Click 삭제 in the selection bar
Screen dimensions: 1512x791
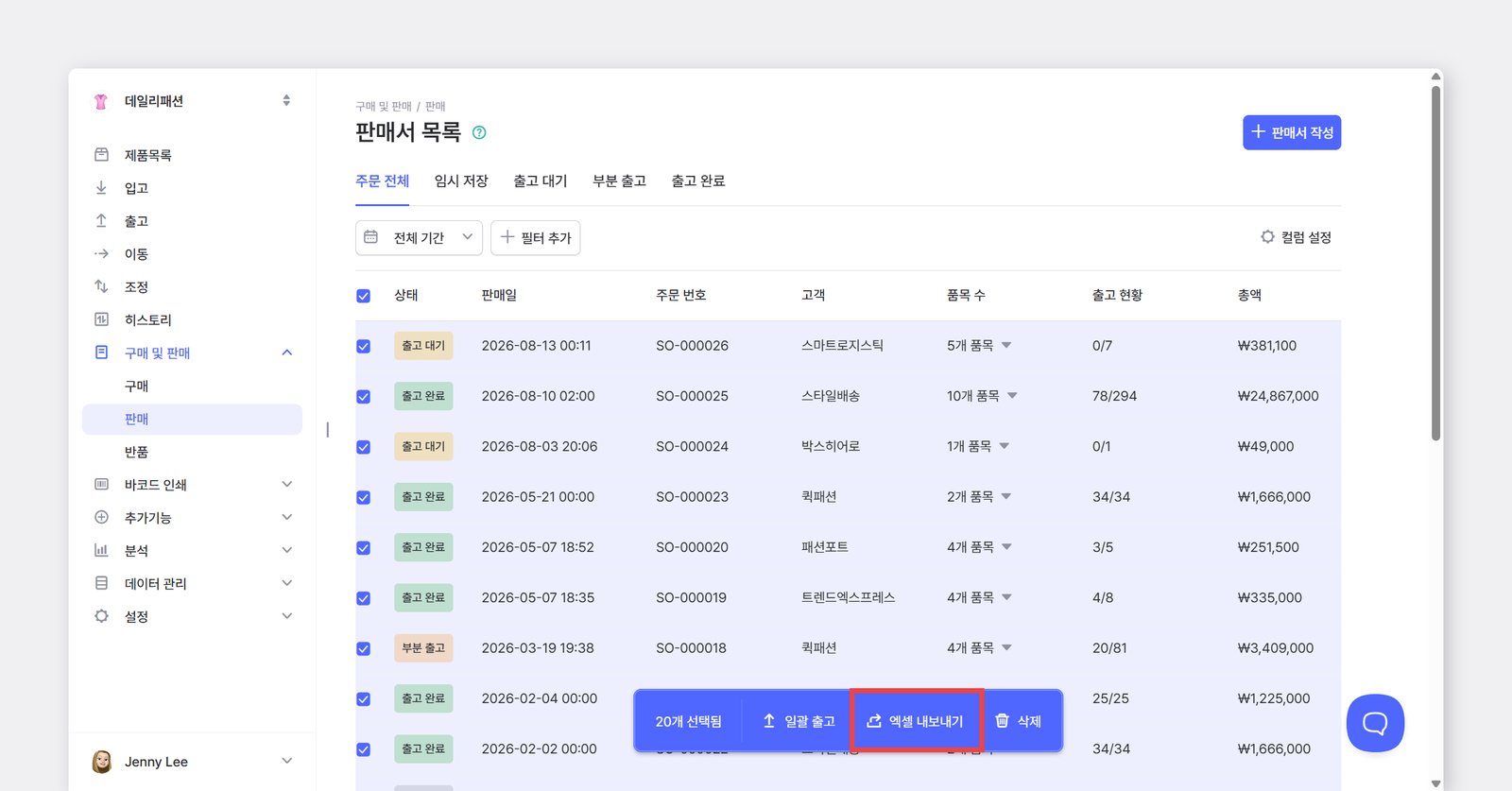1019,721
